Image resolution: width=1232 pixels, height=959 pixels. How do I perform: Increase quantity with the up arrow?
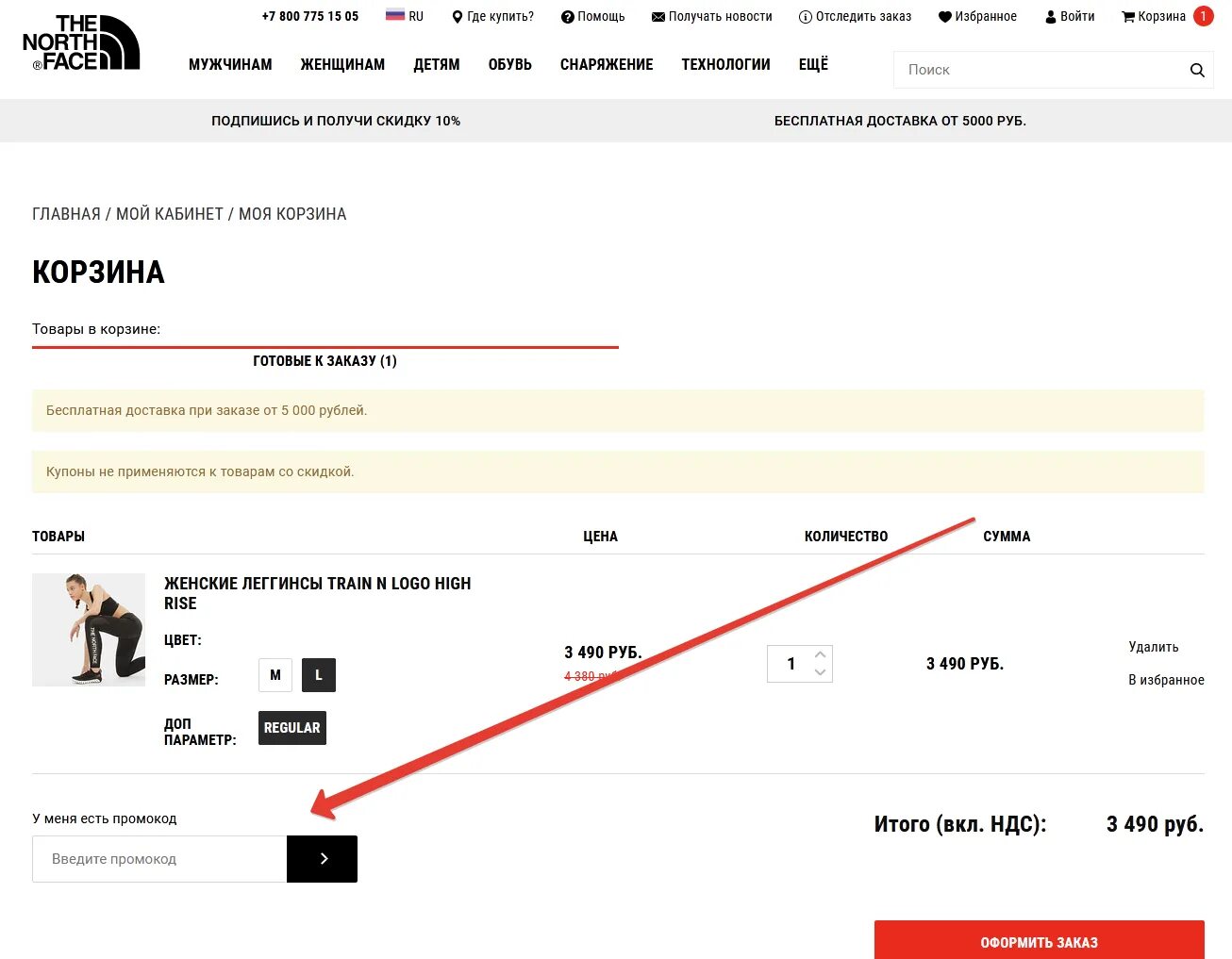821,654
